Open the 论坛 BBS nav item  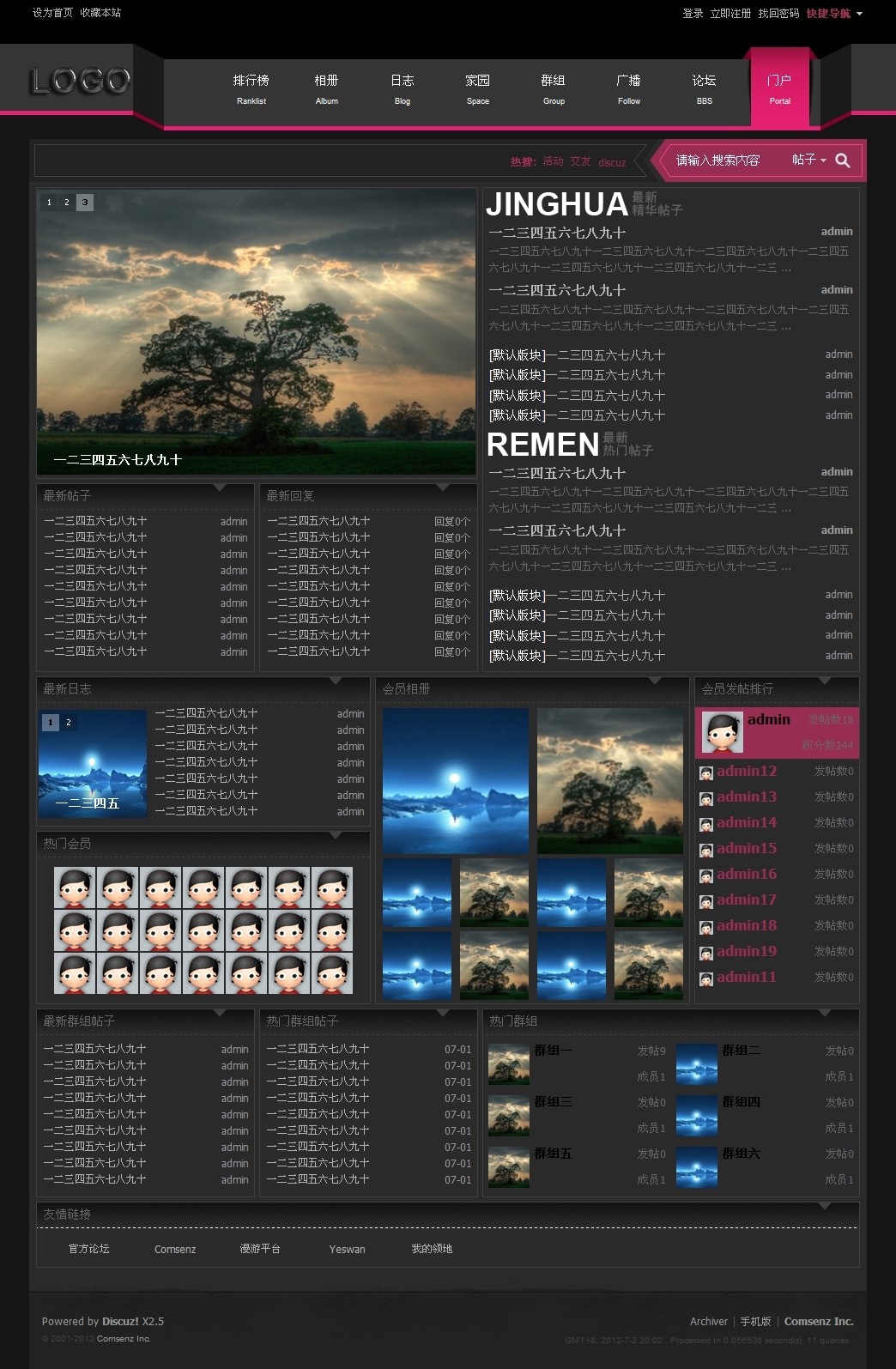click(705, 89)
